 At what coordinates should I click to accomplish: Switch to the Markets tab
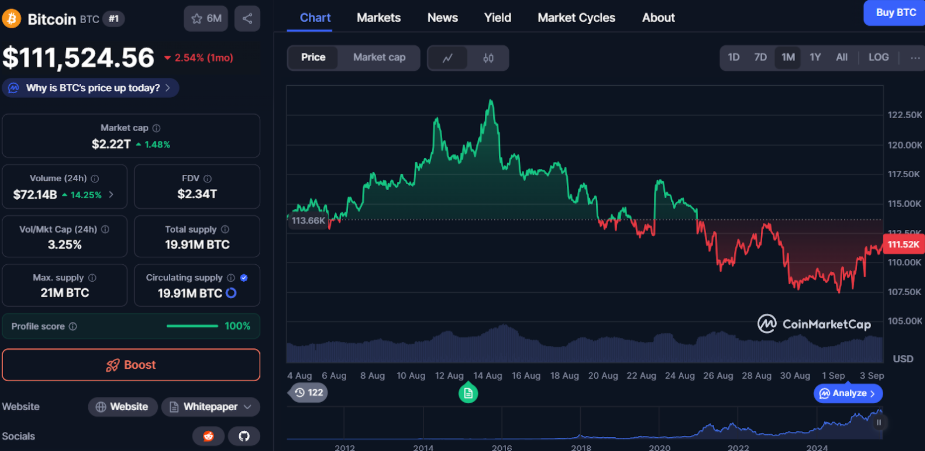coord(378,18)
